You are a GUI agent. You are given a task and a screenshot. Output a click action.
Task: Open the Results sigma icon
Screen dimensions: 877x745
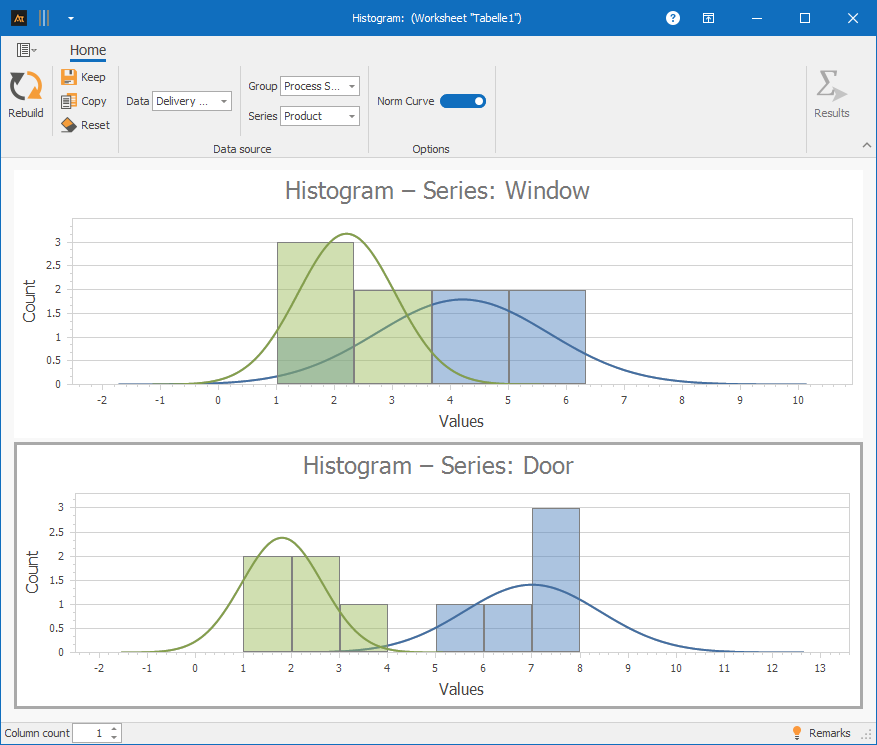831,87
